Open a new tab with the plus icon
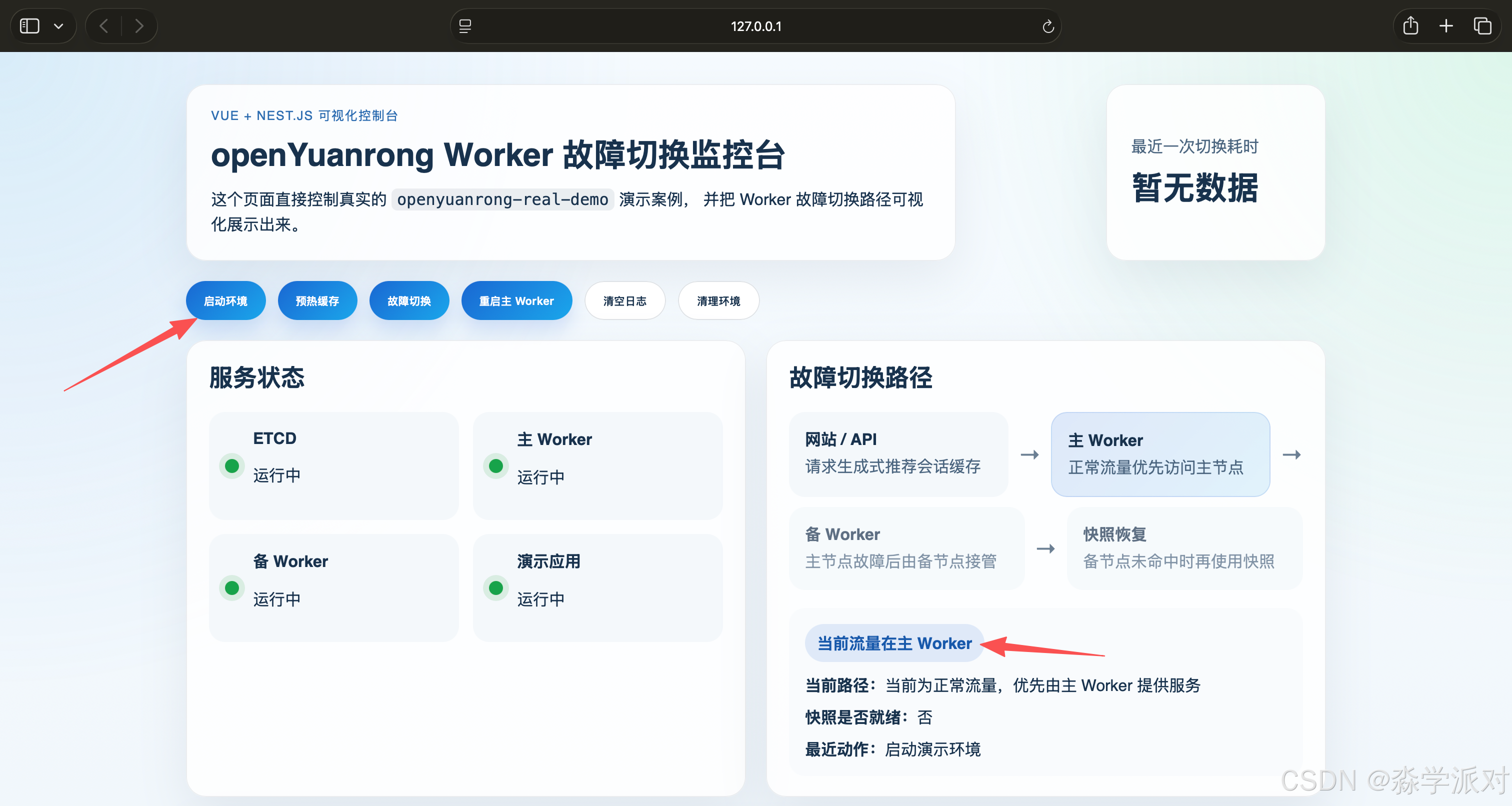This screenshot has width=1512, height=806. click(1446, 26)
